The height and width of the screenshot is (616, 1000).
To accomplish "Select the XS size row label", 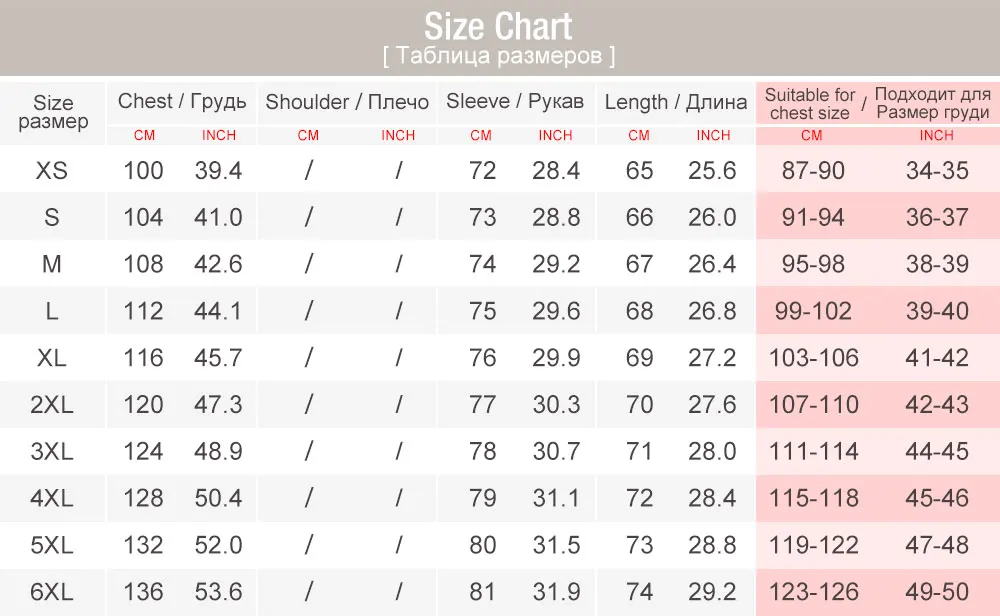I will [52, 170].
